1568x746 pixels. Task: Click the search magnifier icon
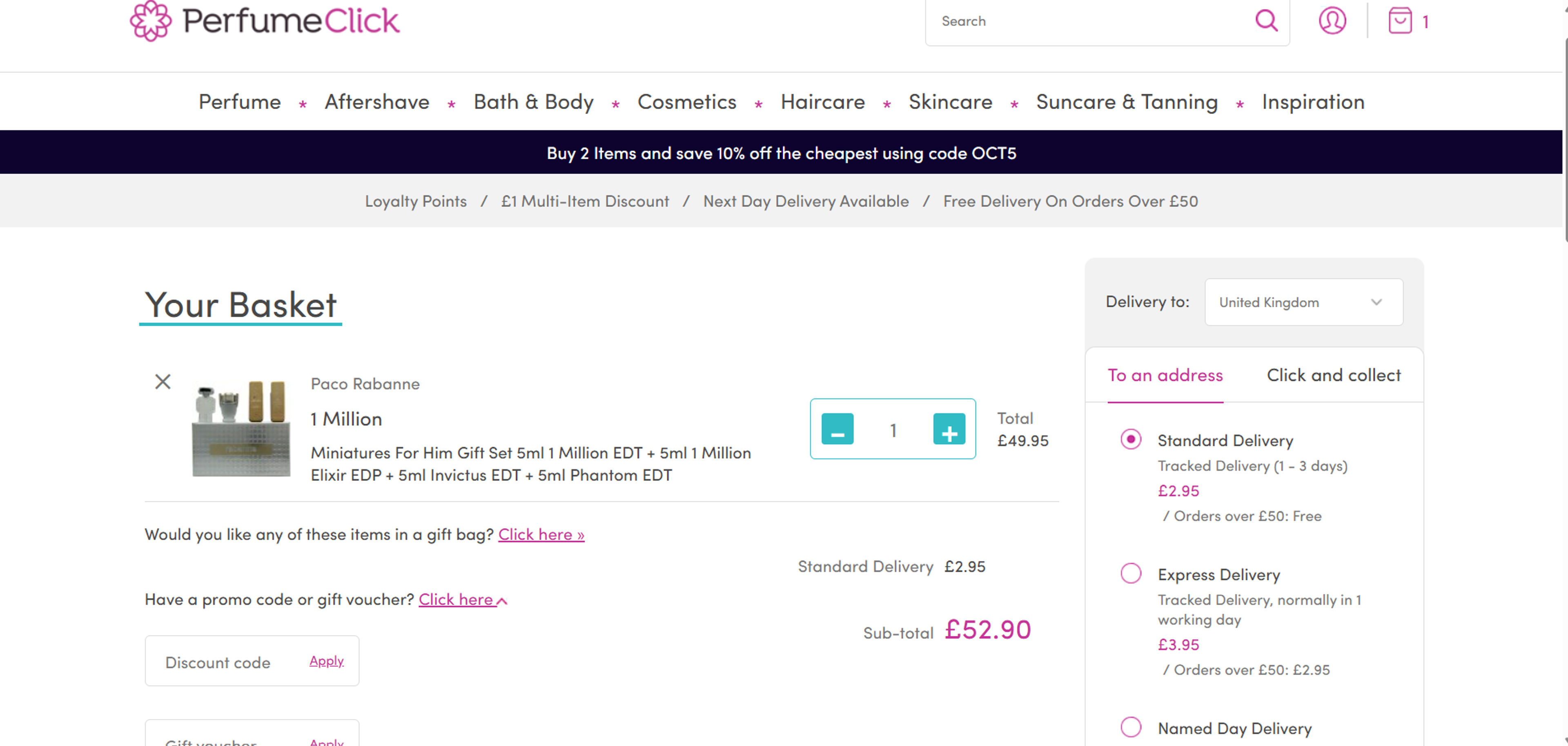point(1267,21)
